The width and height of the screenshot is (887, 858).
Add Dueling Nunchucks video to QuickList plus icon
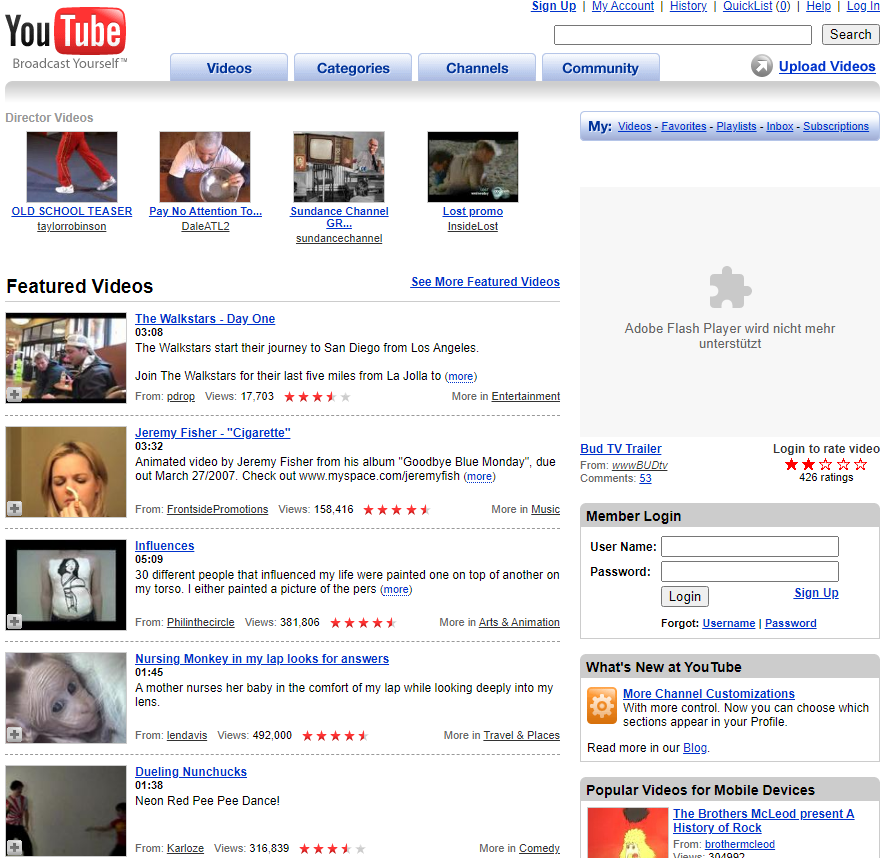(x=14, y=847)
